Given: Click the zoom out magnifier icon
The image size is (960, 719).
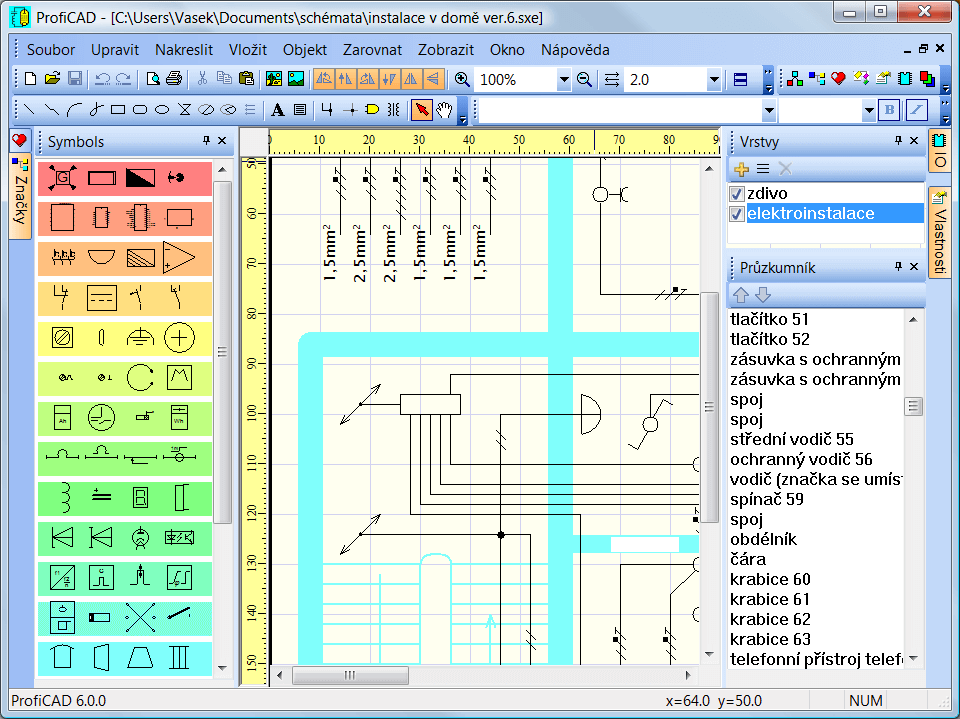Looking at the screenshot, I should [x=585, y=80].
